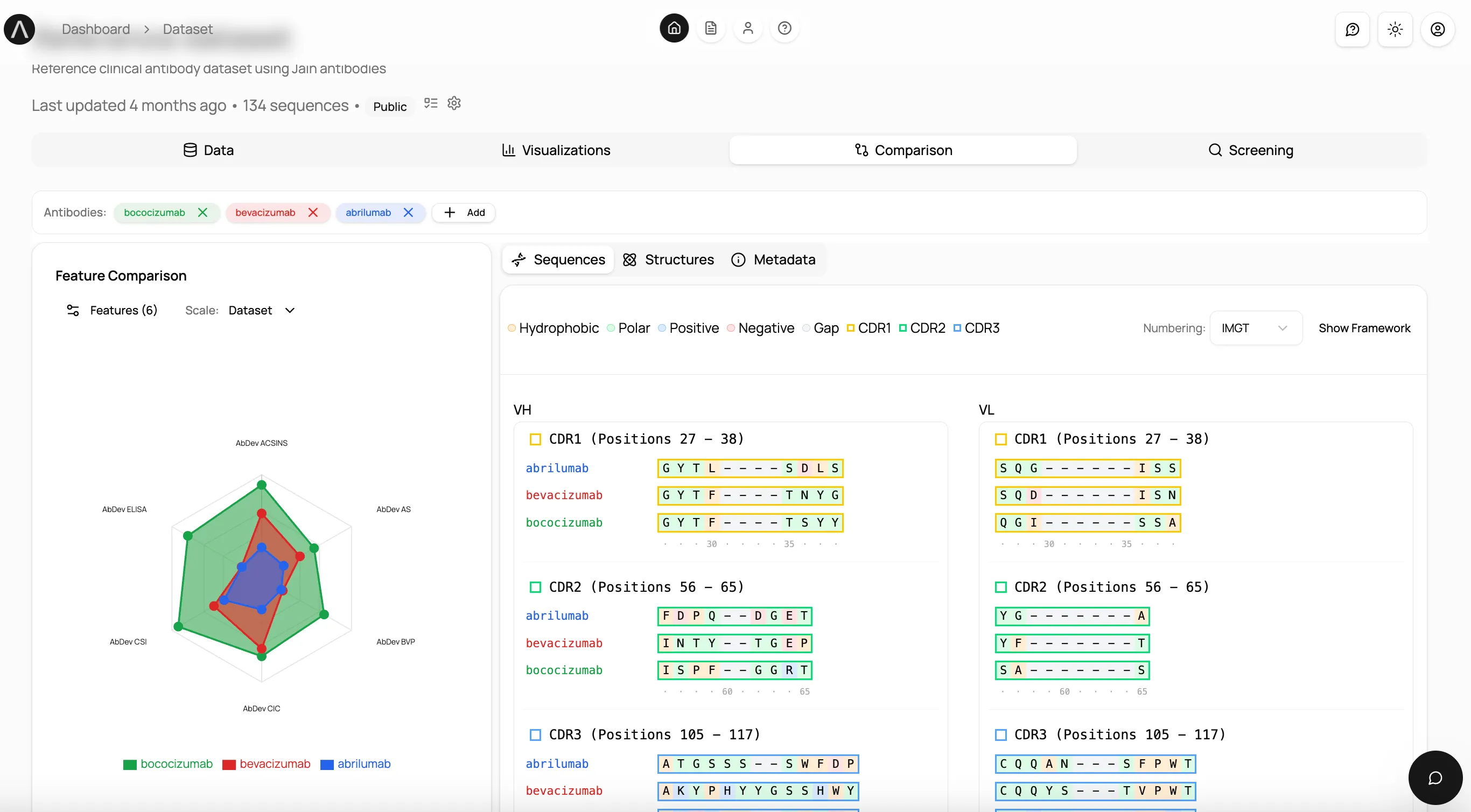Open dataset settings gear icon
Screen dimensions: 1471x812
pos(454,103)
